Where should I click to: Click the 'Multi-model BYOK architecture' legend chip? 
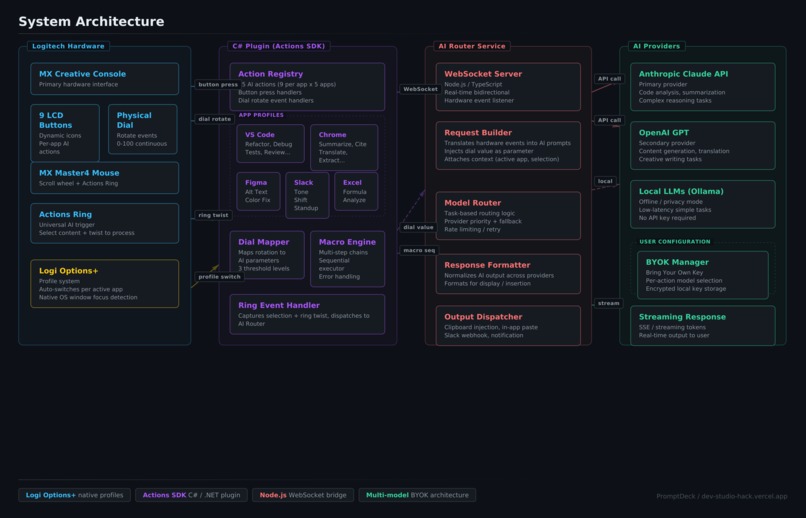pyautogui.click(x=417, y=495)
